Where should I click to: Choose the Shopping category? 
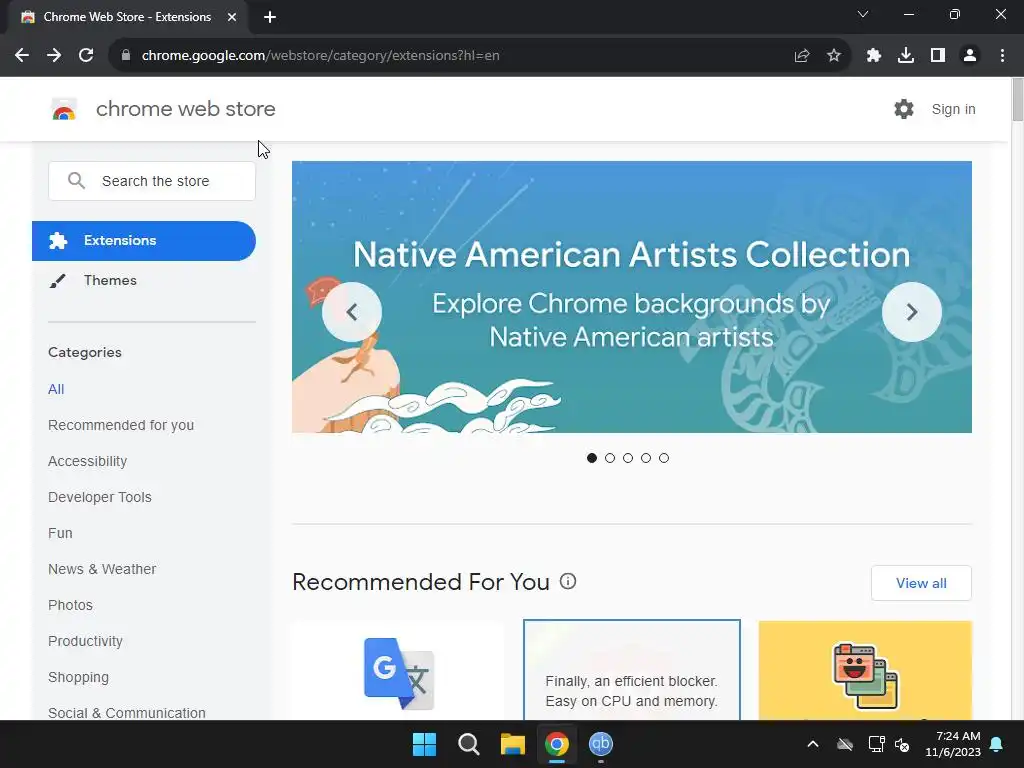(78, 677)
